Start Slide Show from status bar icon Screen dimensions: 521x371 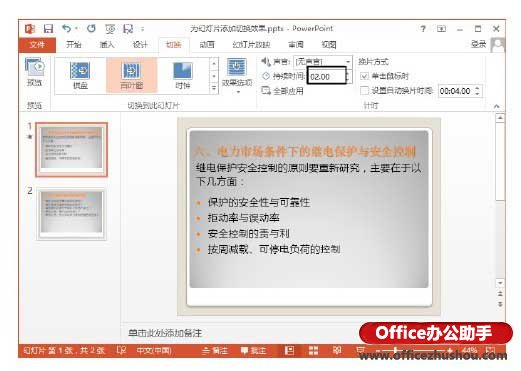pos(360,350)
